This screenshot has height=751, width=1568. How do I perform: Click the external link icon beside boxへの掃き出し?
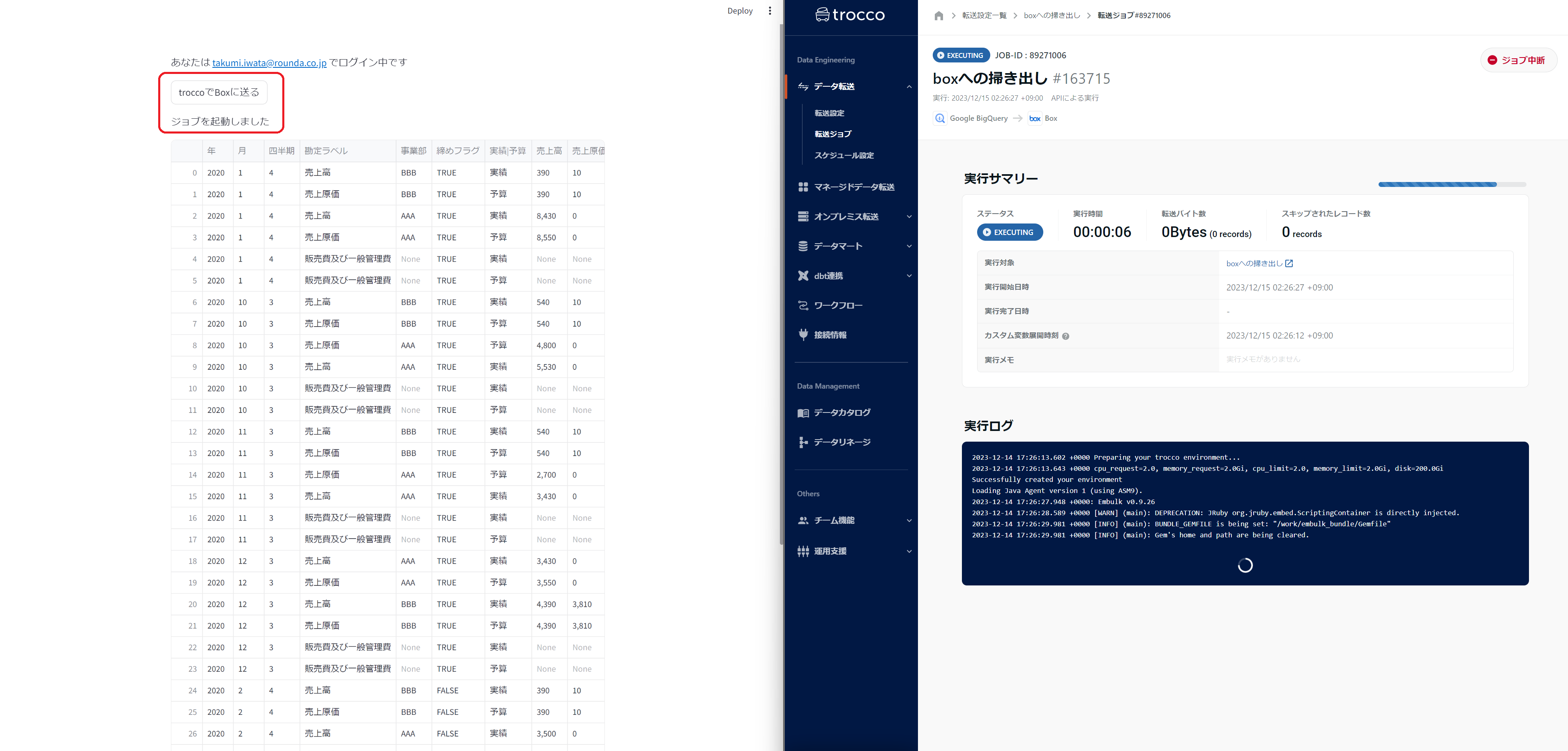pyautogui.click(x=1289, y=263)
